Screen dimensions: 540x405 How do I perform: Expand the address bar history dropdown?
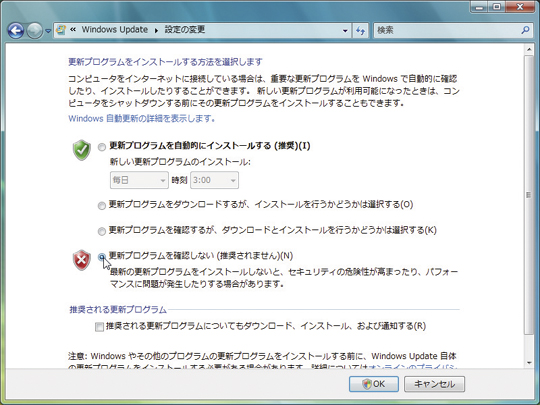[345, 31]
